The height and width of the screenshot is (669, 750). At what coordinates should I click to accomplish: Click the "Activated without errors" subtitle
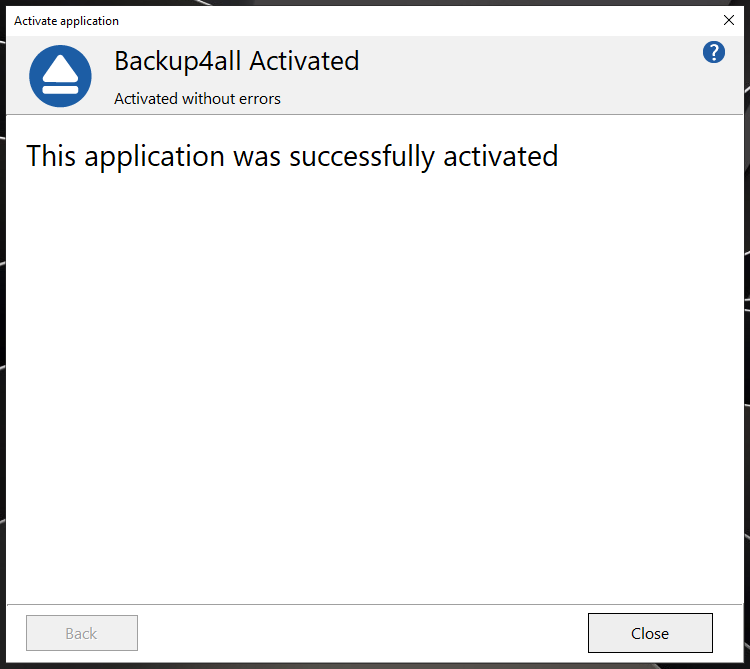click(197, 99)
